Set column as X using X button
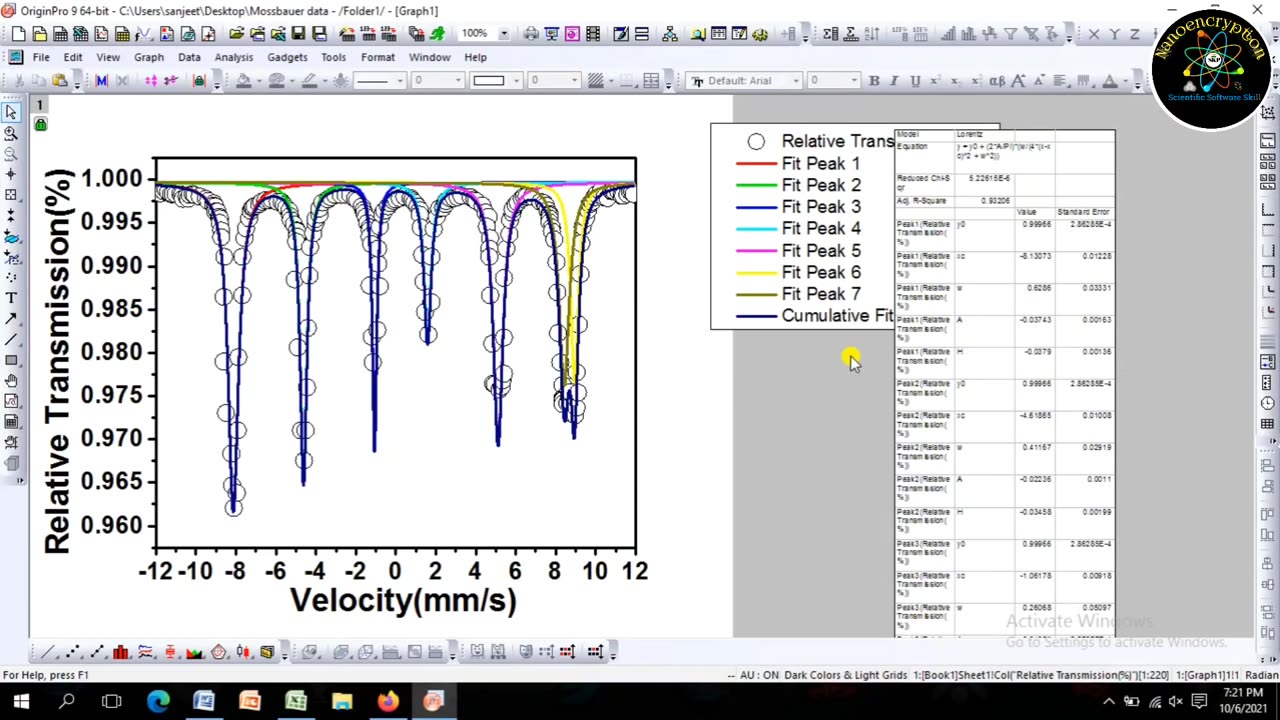The image size is (1280, 720). pyautogui.click(x=1094, y=34)
